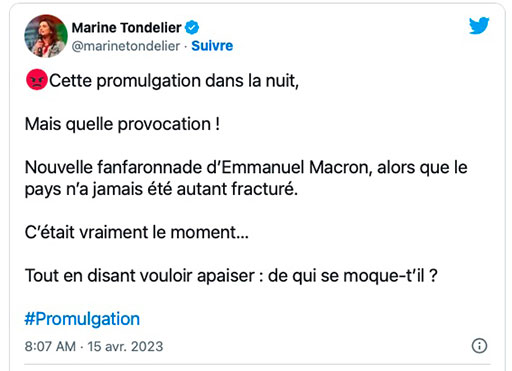Image resolution: width=512 pixels, height=371 pixels.
Task: Click the phrase 'de qui se moque-t'il ?'
Action: point(352,276)
